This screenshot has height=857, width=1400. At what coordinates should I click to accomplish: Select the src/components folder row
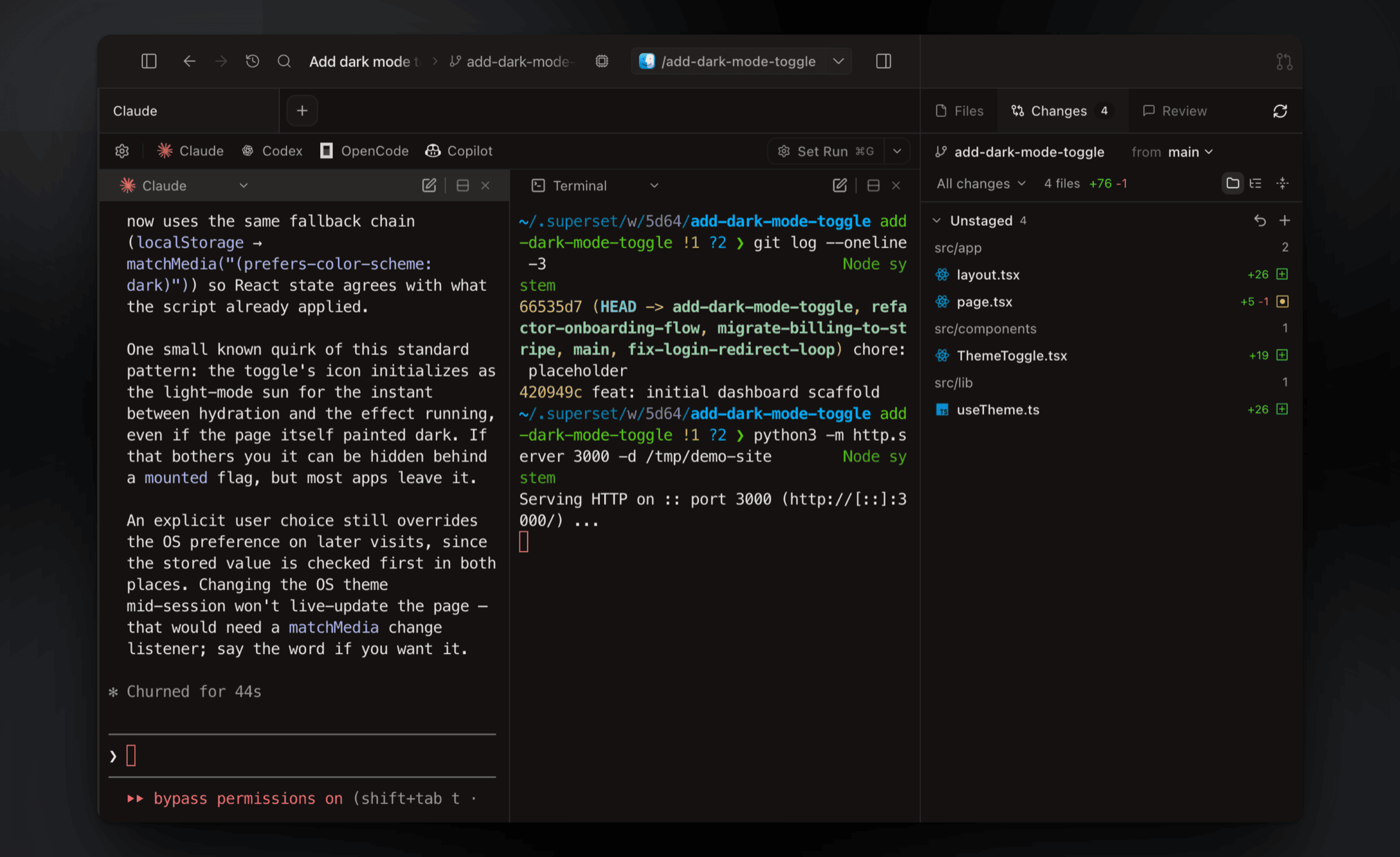1111,329
